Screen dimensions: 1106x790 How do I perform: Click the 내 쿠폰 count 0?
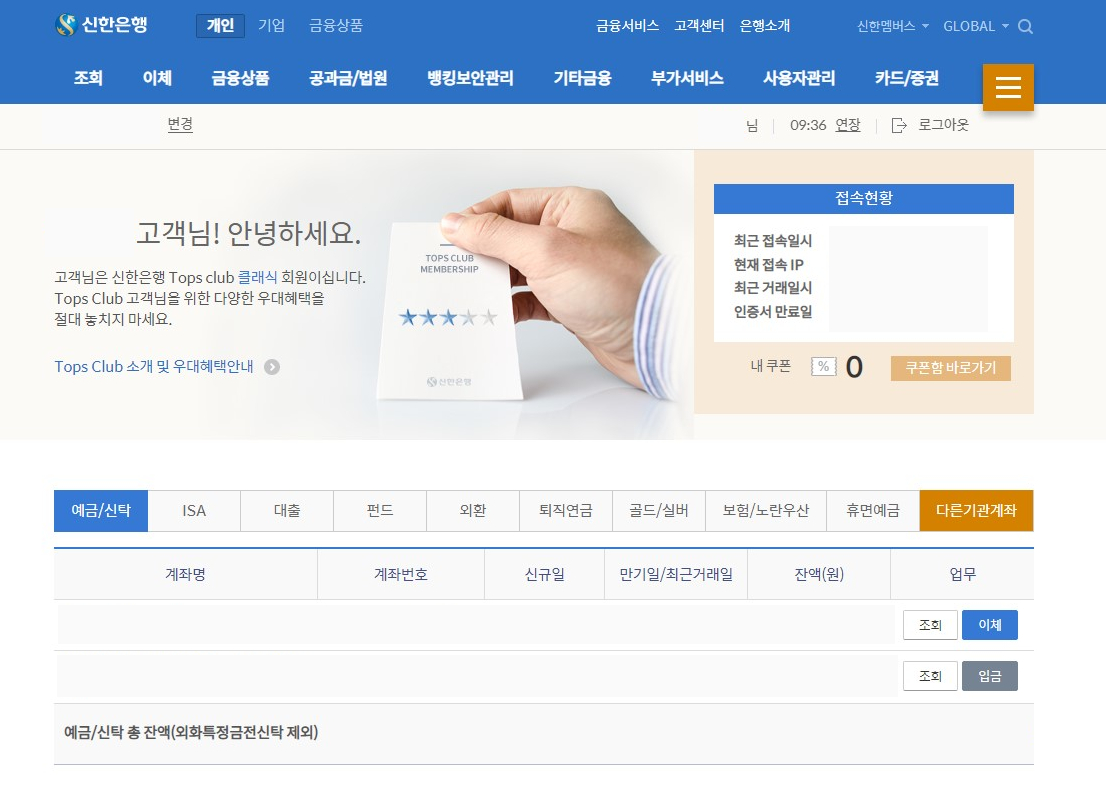pyautogui.click(x=854, y=367)
